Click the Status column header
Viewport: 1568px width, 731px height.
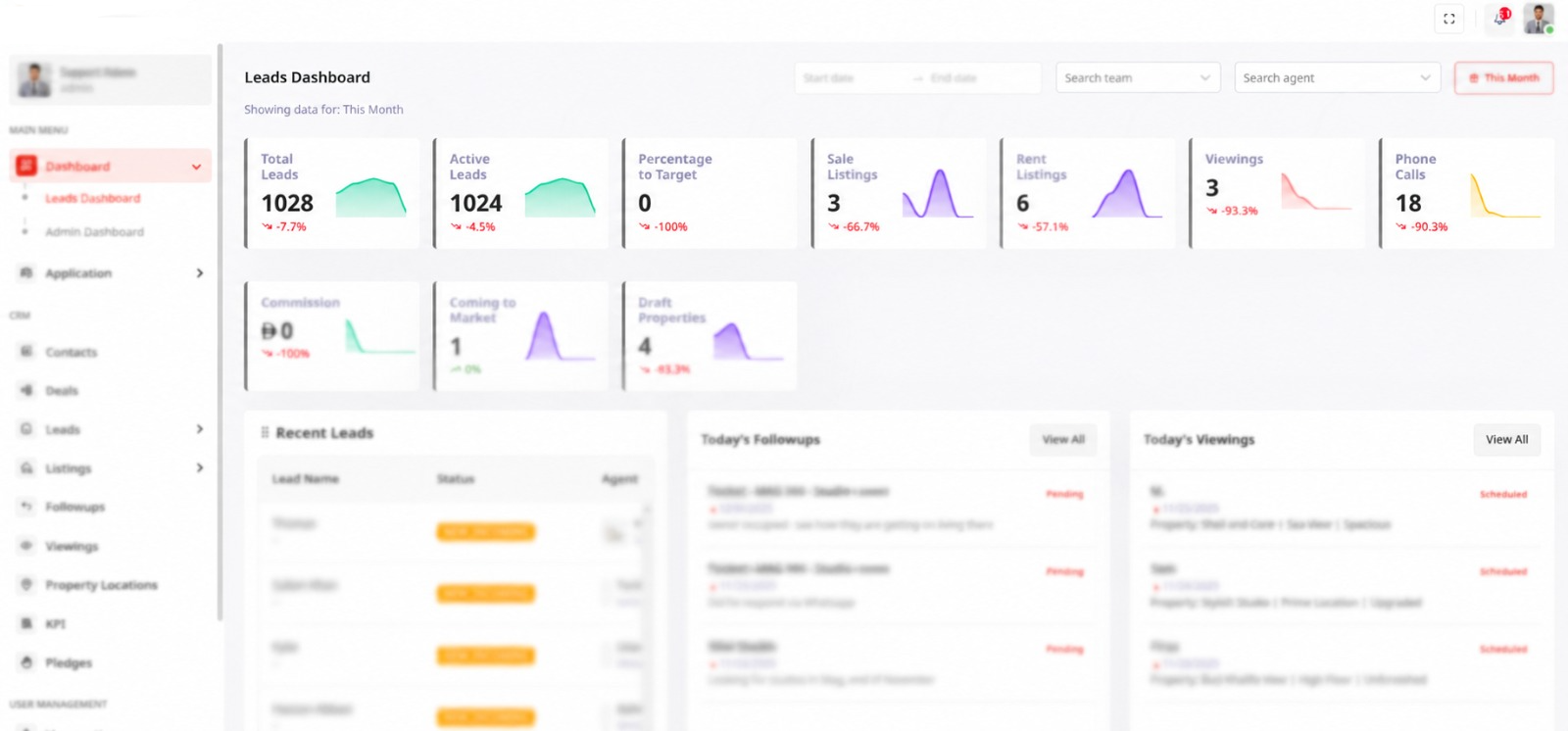point(456,478)
